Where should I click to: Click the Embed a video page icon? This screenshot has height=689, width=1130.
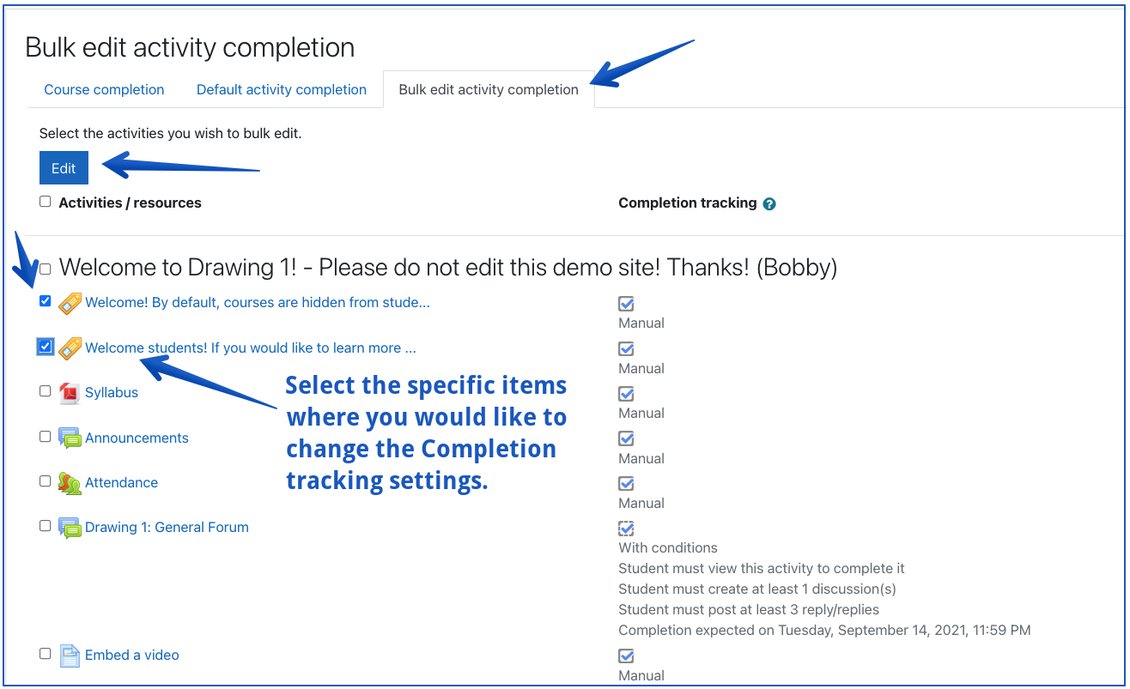[x=69, y=654]
